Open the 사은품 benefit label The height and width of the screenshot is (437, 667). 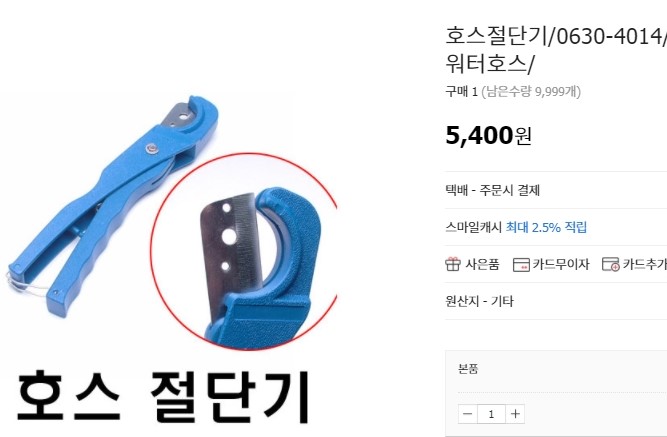tap(482, 264)
